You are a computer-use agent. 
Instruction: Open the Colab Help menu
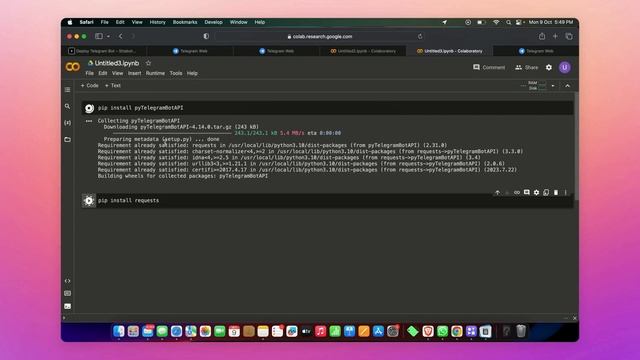point(192,73)
